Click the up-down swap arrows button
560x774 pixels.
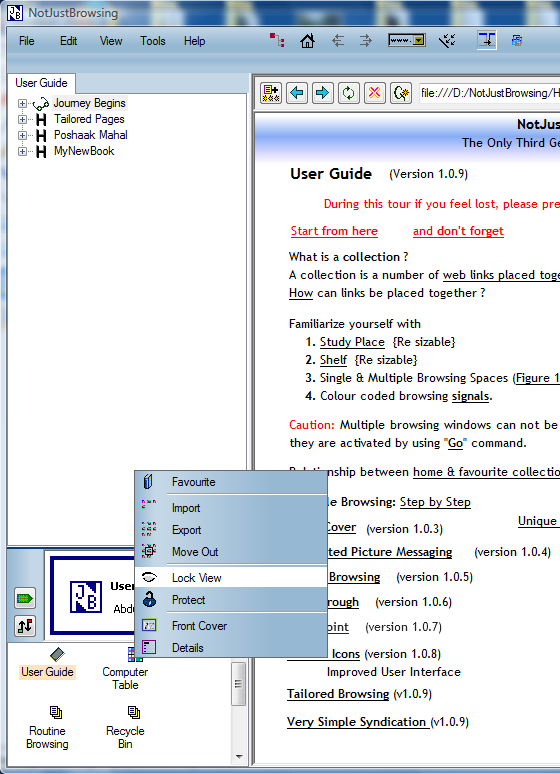click(x=25, y=626)
